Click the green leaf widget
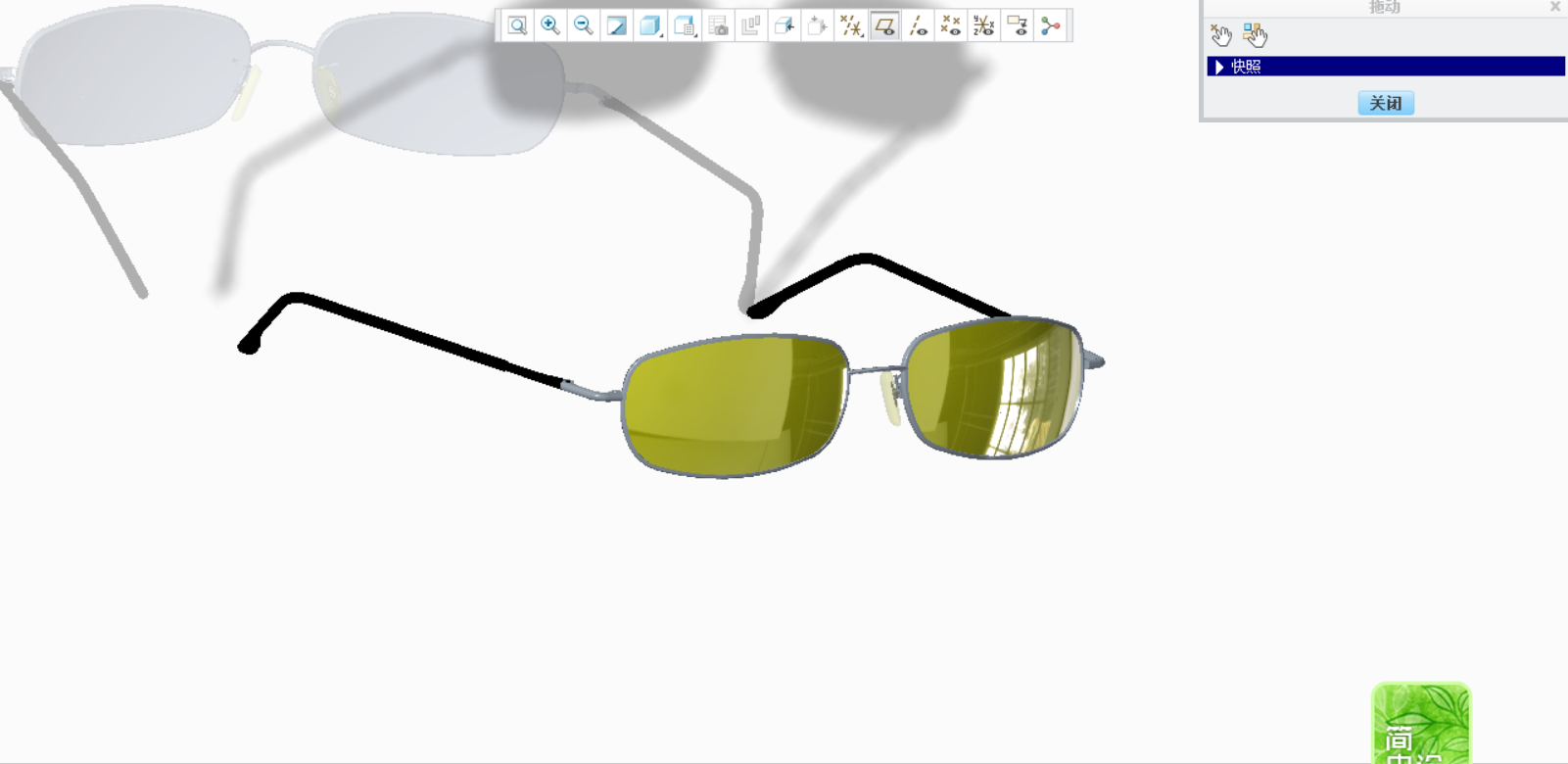Viewport: 1568px width, 764px height. click(x=1420, y=723)
